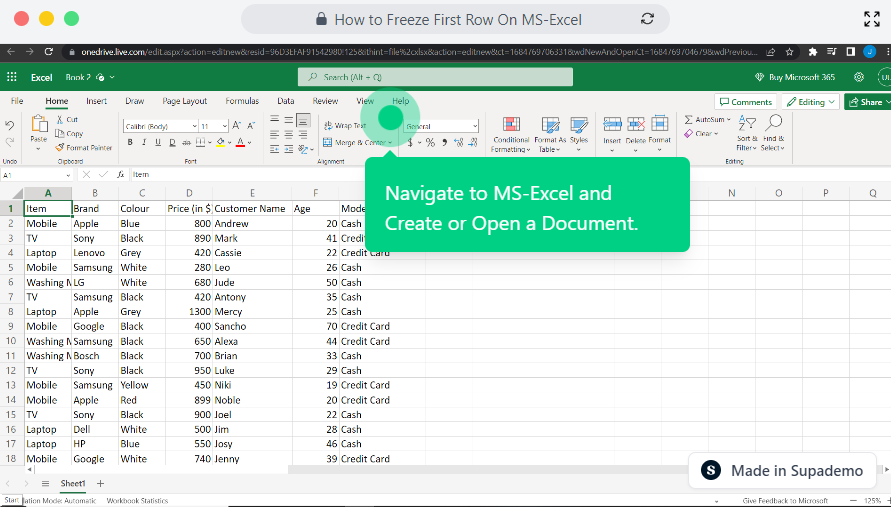The width and height of the screenshot is (891, 507).
Task: Open the Comments pane
Action: coord(746,102)
